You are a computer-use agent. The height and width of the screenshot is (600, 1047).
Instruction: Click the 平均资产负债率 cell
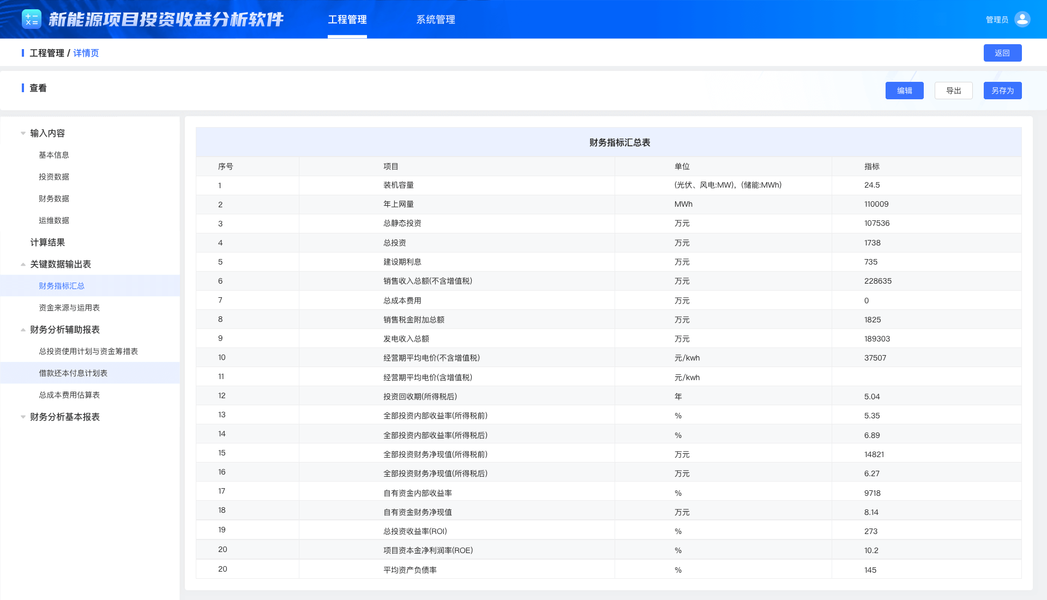click(410, 570)
